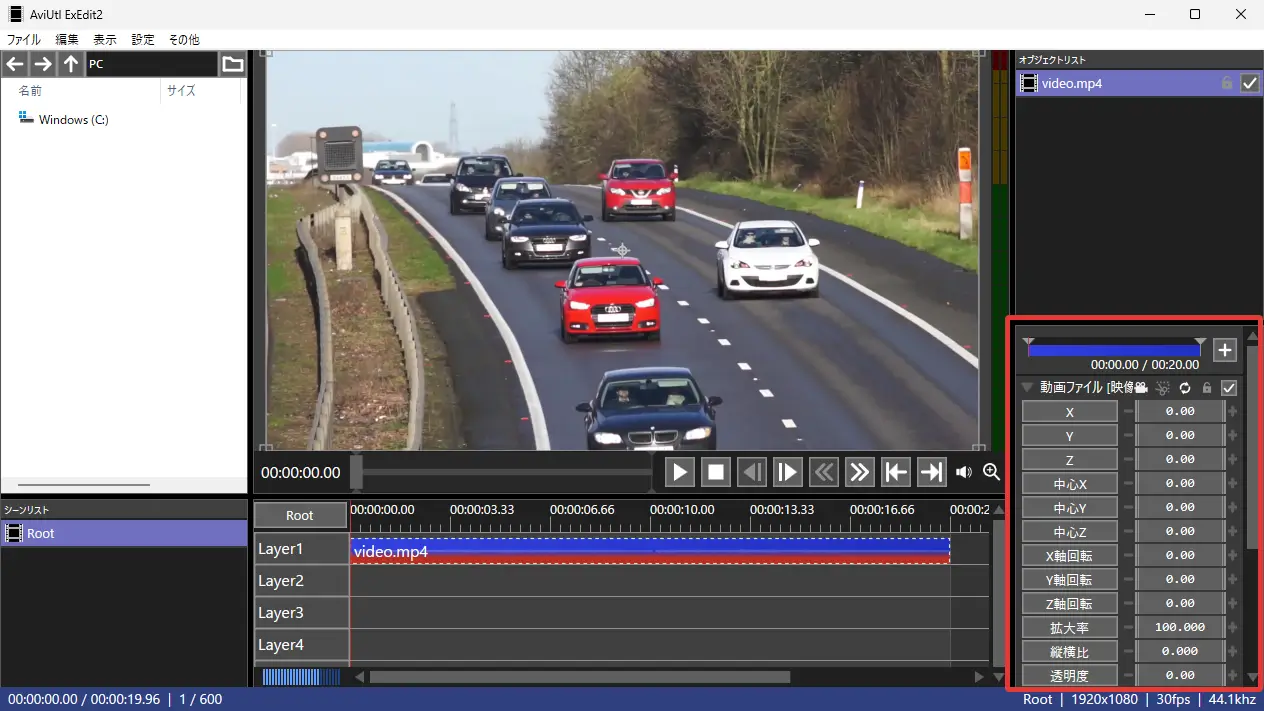Click the Layer2 header button
The width and height of the screenshot is (1264, 711).
(301, 581)
